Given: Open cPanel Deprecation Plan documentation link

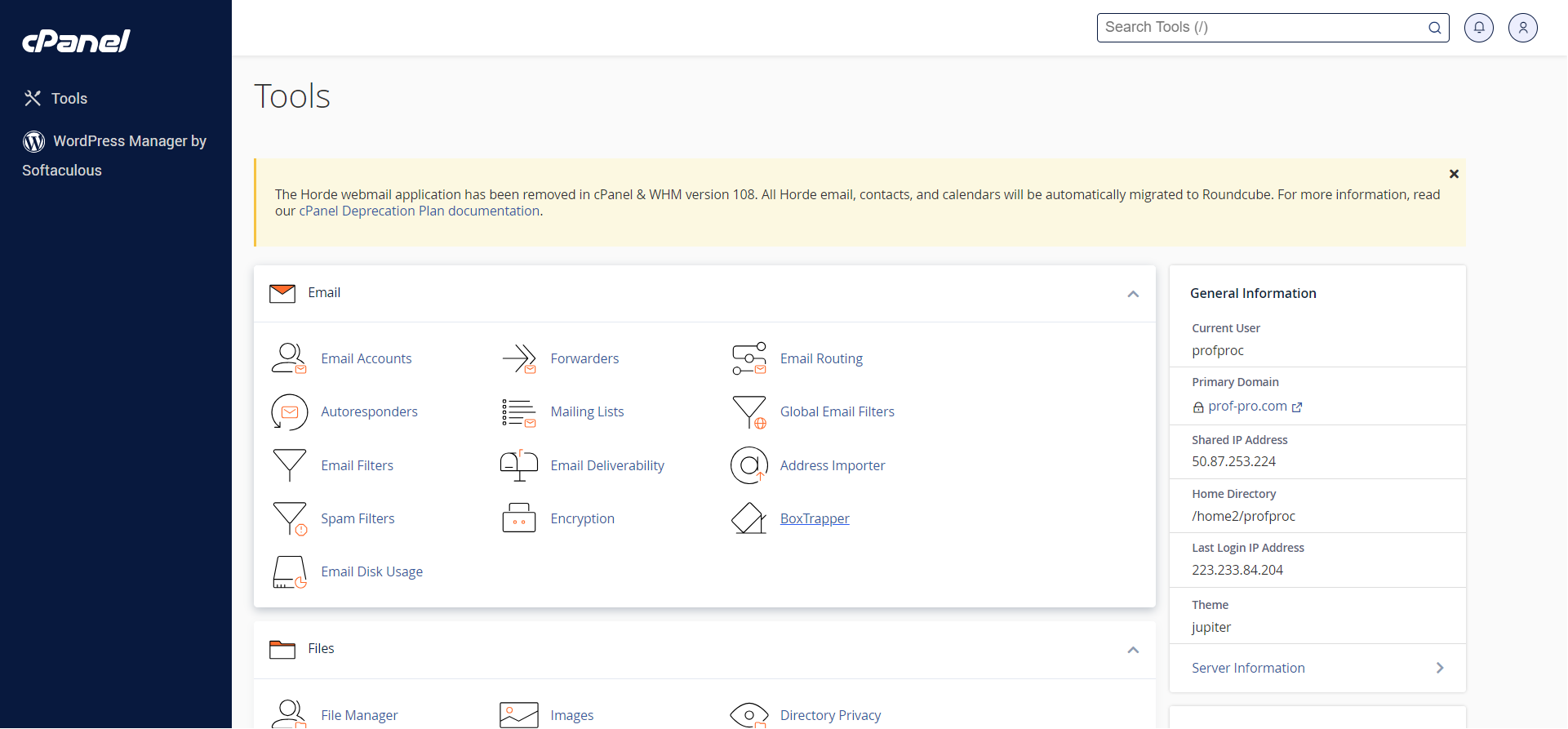Looking at the screenshot, I should point(420,211).
